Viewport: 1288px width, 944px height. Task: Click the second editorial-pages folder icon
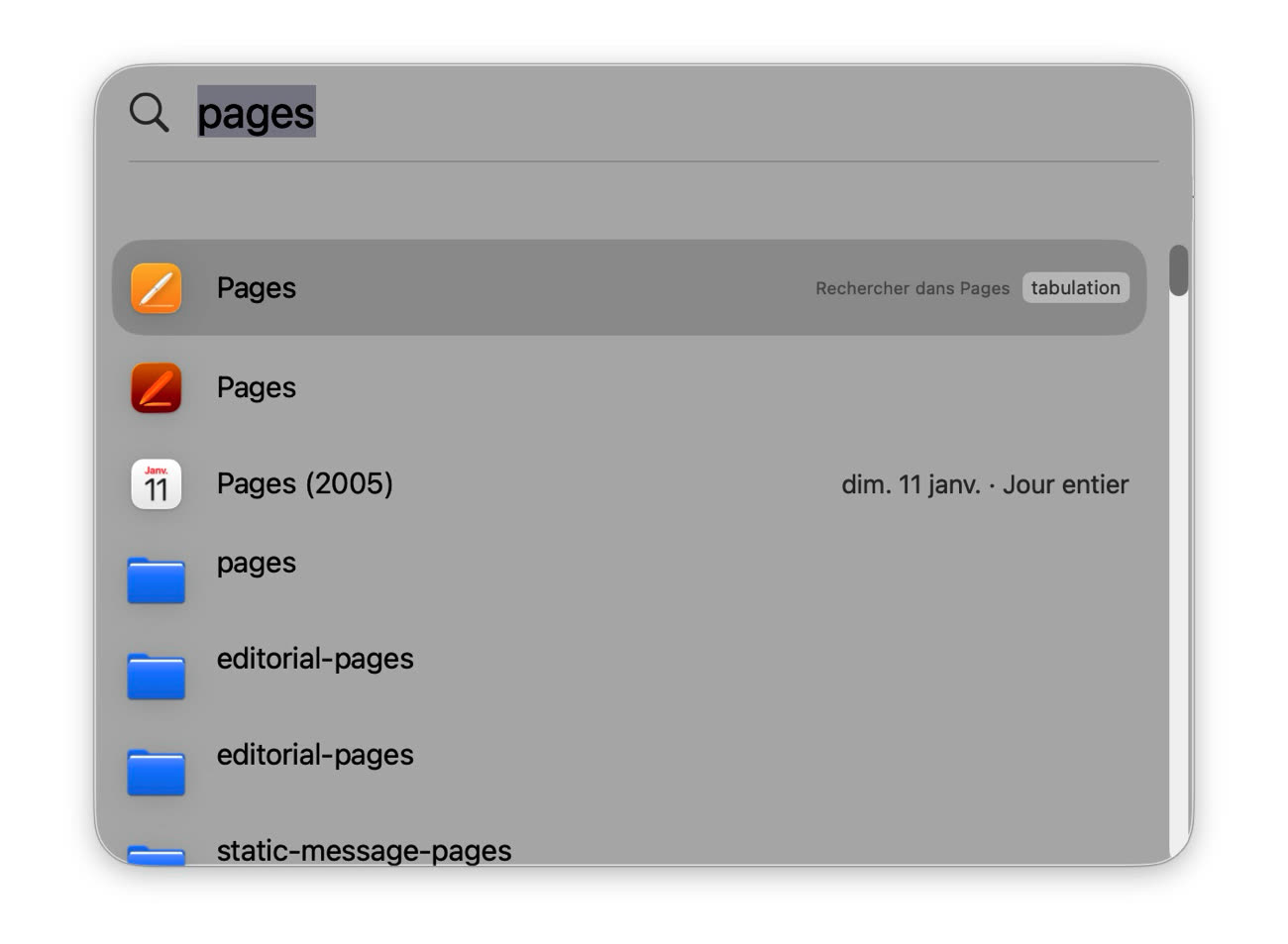point(157,773)
